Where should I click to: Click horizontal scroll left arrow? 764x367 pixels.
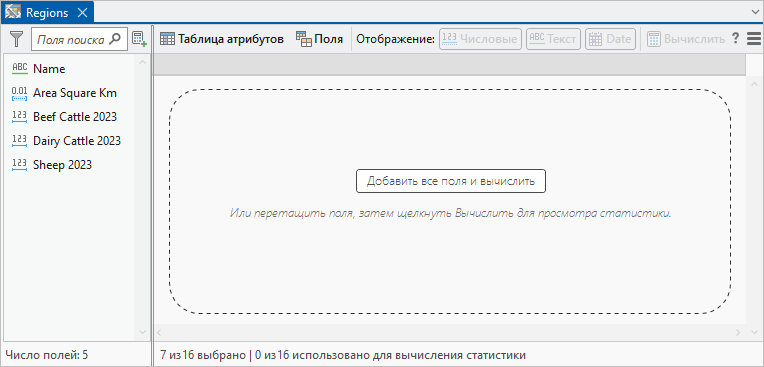(158, 332)
